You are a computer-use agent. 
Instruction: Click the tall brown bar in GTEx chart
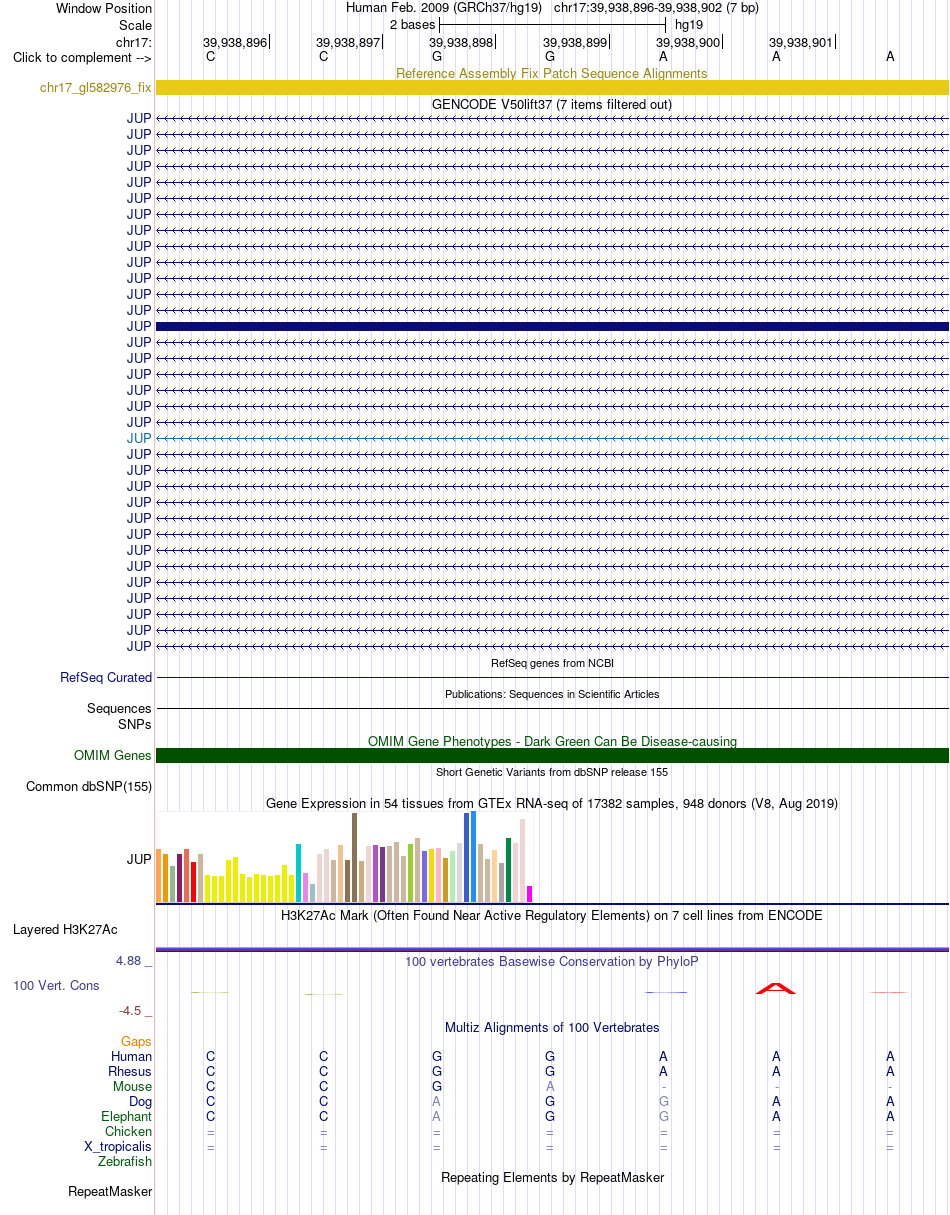point(355,857)
